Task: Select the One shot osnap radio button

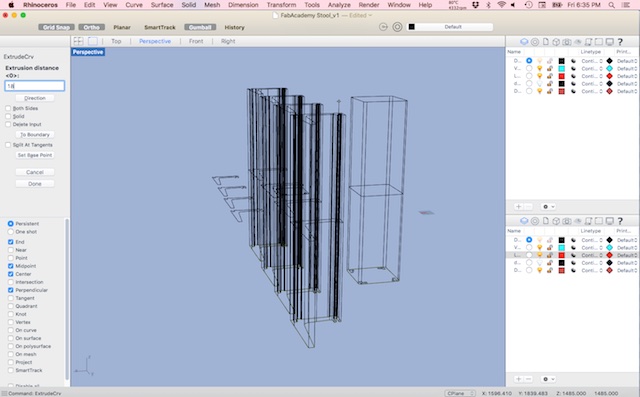Action: [11, 232]
